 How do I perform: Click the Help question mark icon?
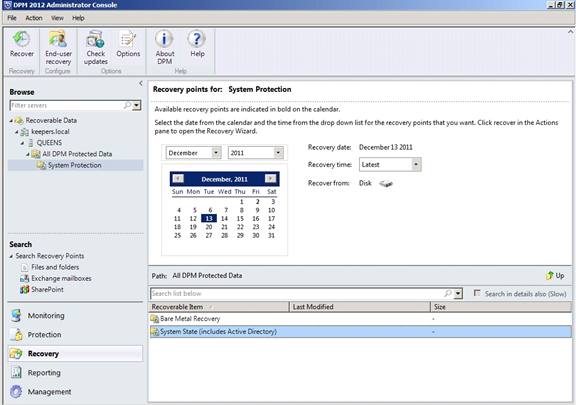(197, 39)
